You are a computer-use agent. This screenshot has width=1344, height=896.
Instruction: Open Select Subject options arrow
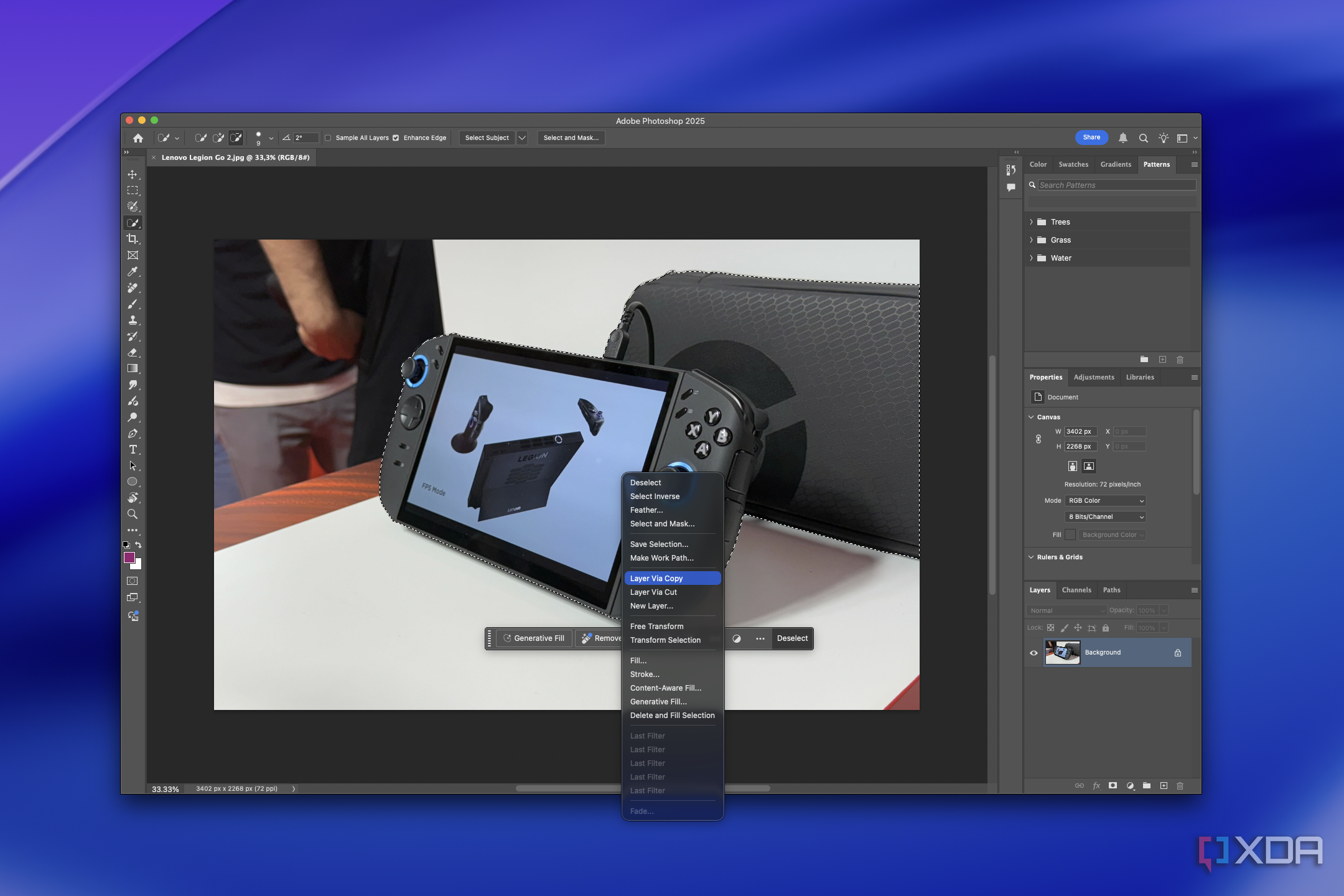[522, 138]
